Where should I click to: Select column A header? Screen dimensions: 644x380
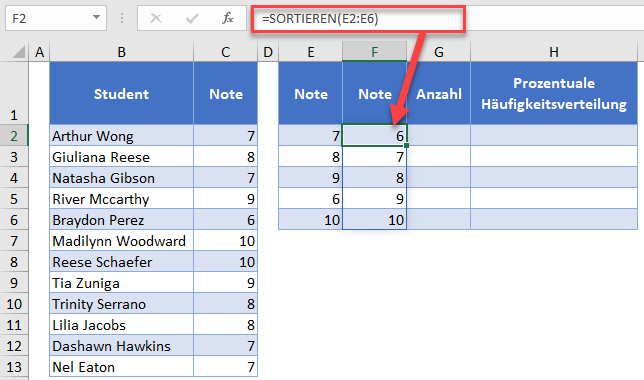(39, 52)
